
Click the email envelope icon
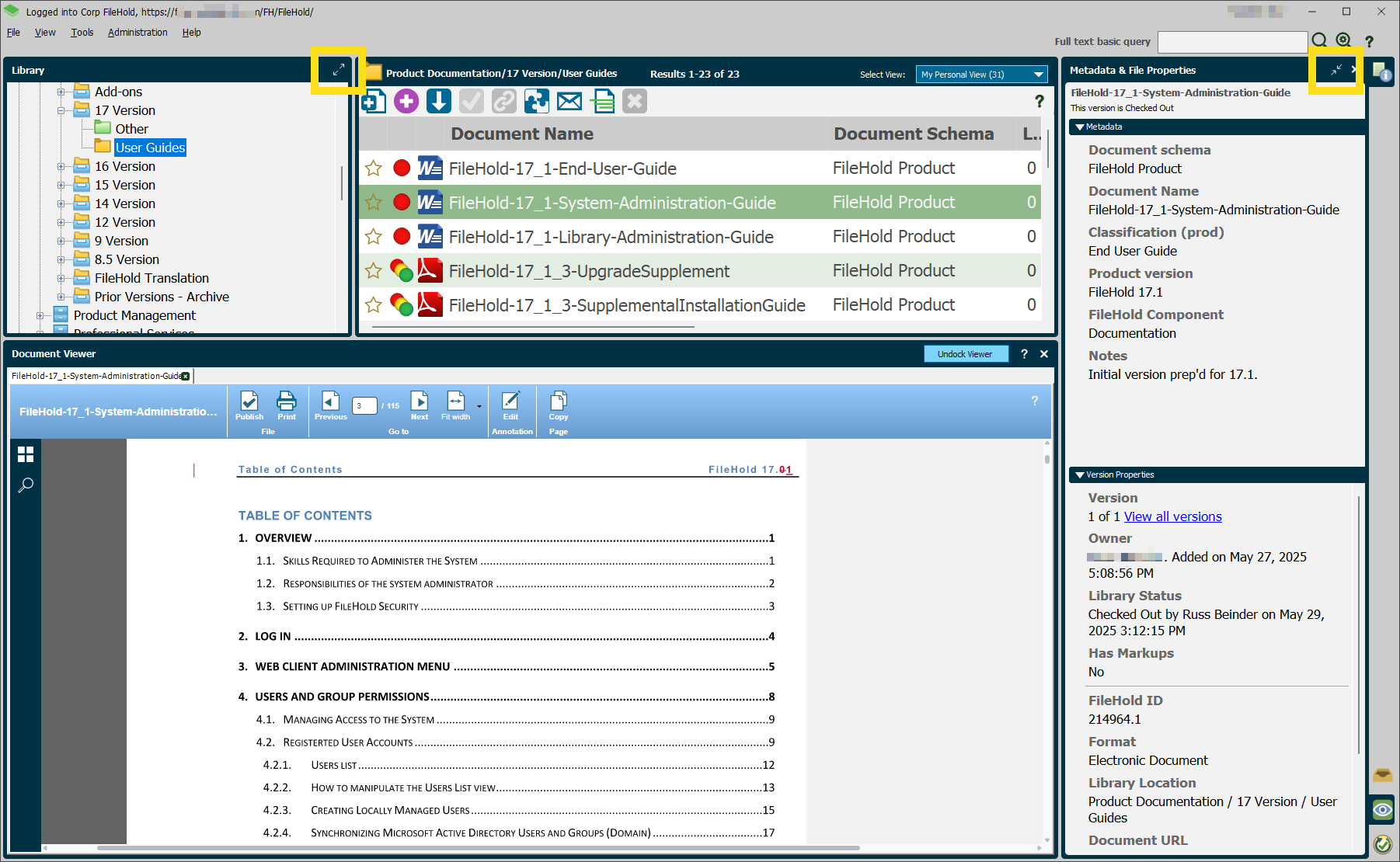(x=569, y=101)
